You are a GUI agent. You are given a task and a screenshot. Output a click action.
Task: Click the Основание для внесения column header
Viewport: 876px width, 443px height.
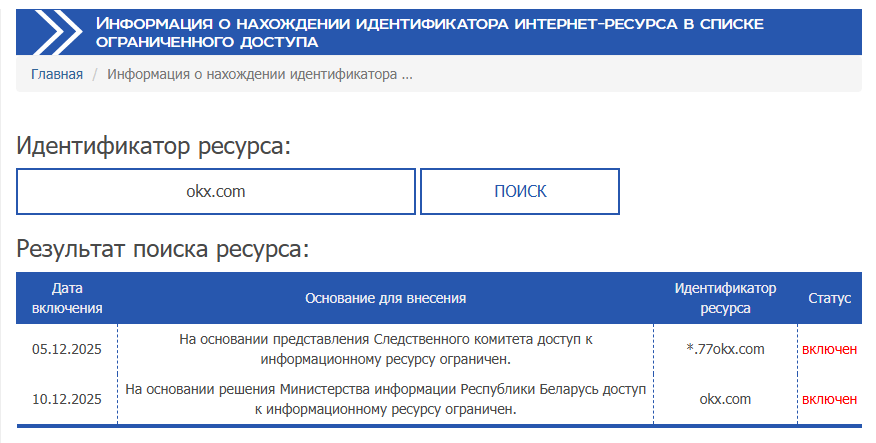tap(385, 298)
